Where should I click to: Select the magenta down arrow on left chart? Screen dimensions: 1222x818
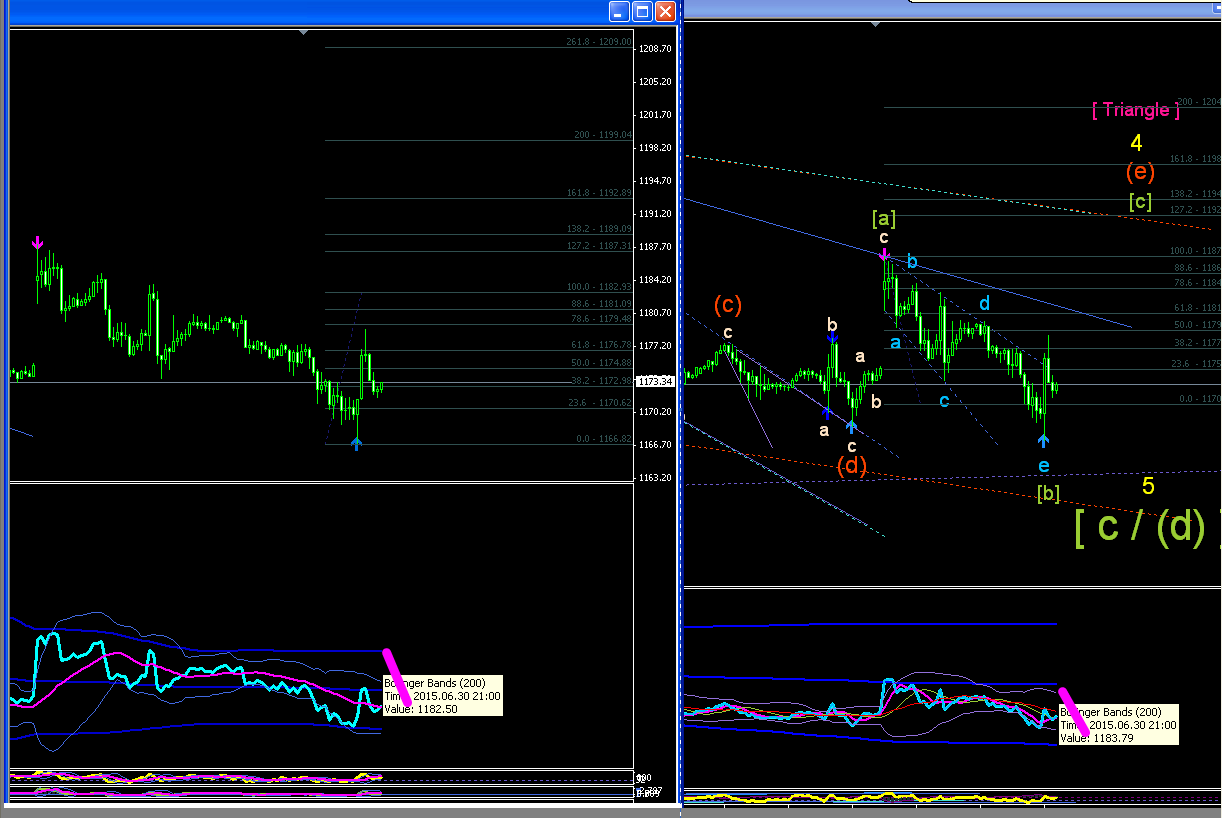[x=38, y=243]
